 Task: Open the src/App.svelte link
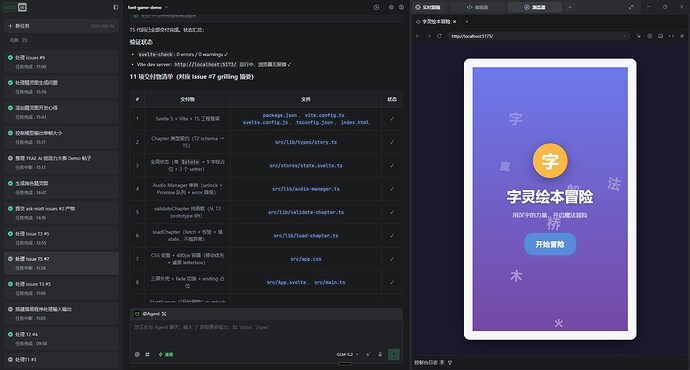coord(286,282)
